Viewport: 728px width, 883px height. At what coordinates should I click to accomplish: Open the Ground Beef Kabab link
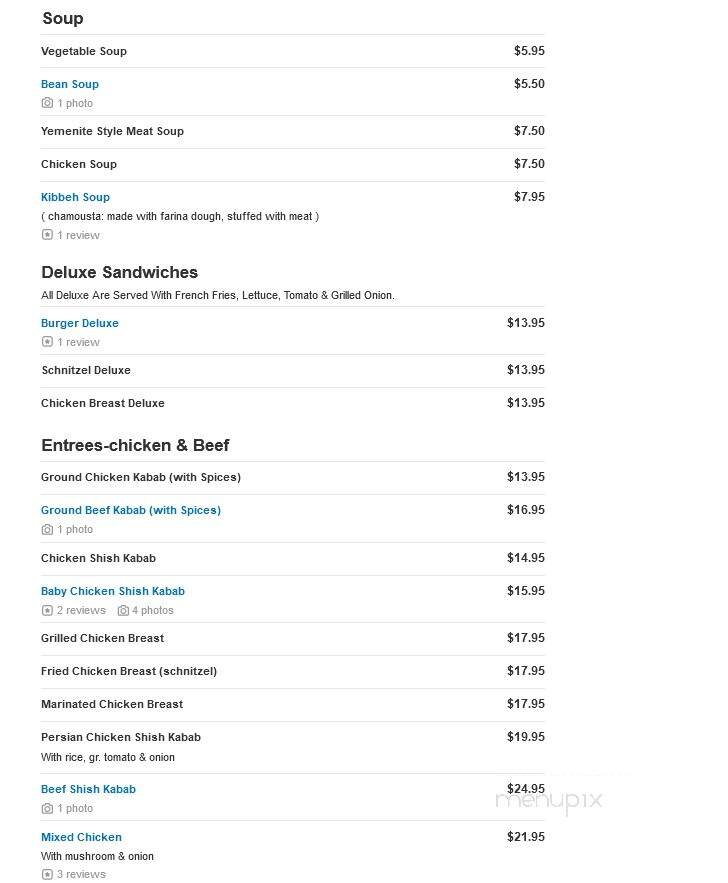[x=131, y=510]
